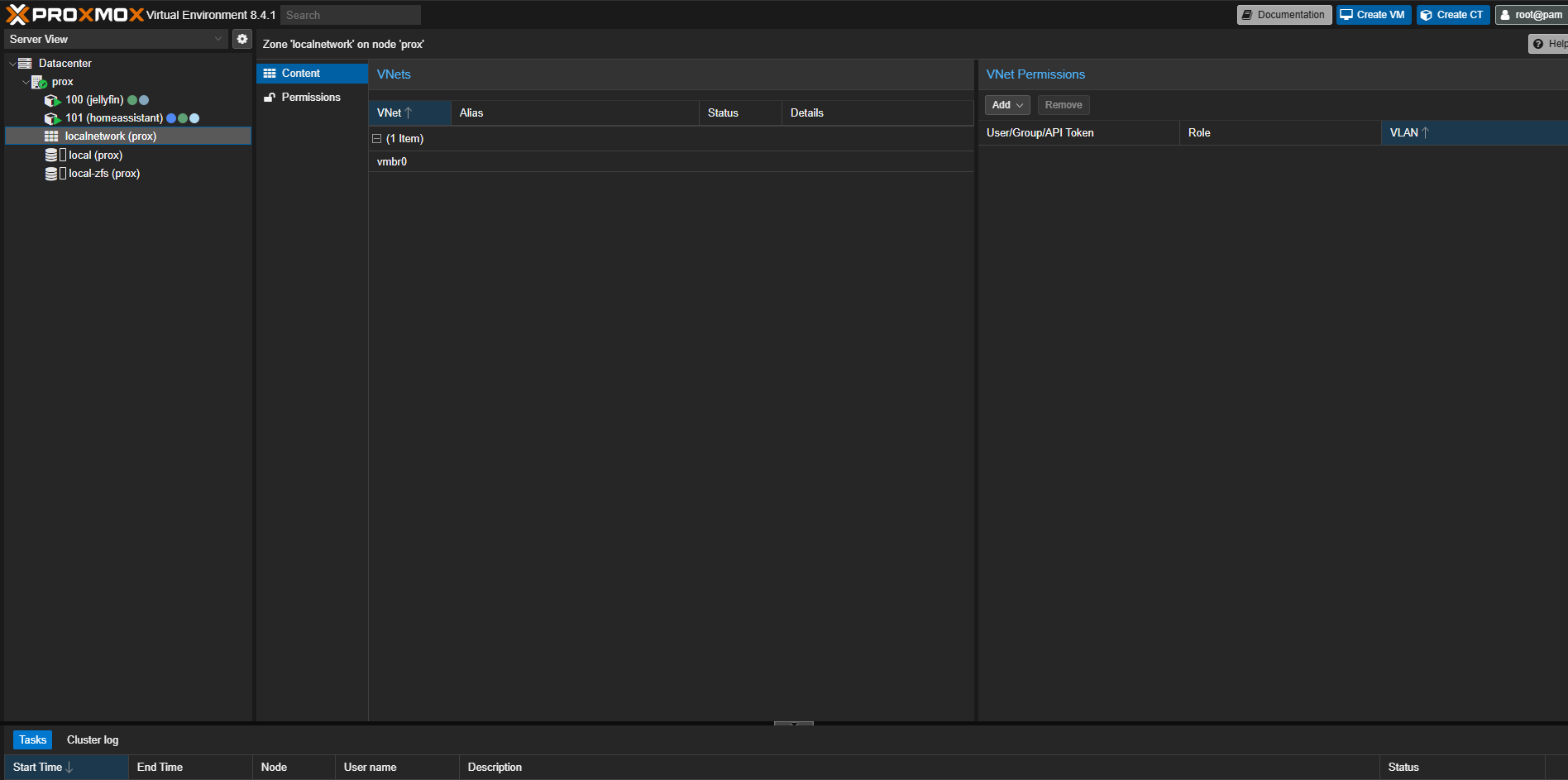Select the Tasks tab

(33, 740)
